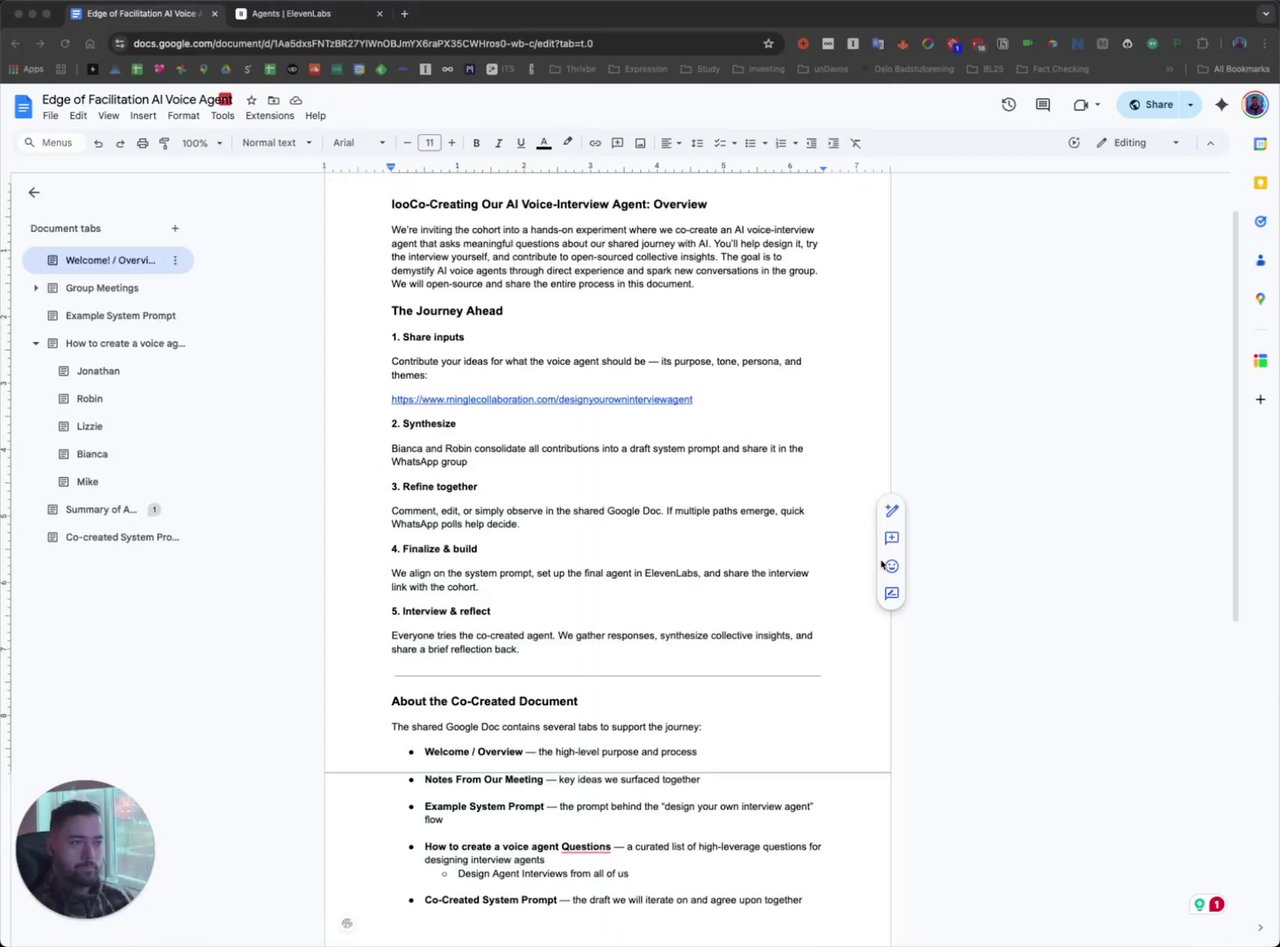Open the Extensions menu
The width and height of the screenshot is (1280, 947).
[x=270, y=116]
